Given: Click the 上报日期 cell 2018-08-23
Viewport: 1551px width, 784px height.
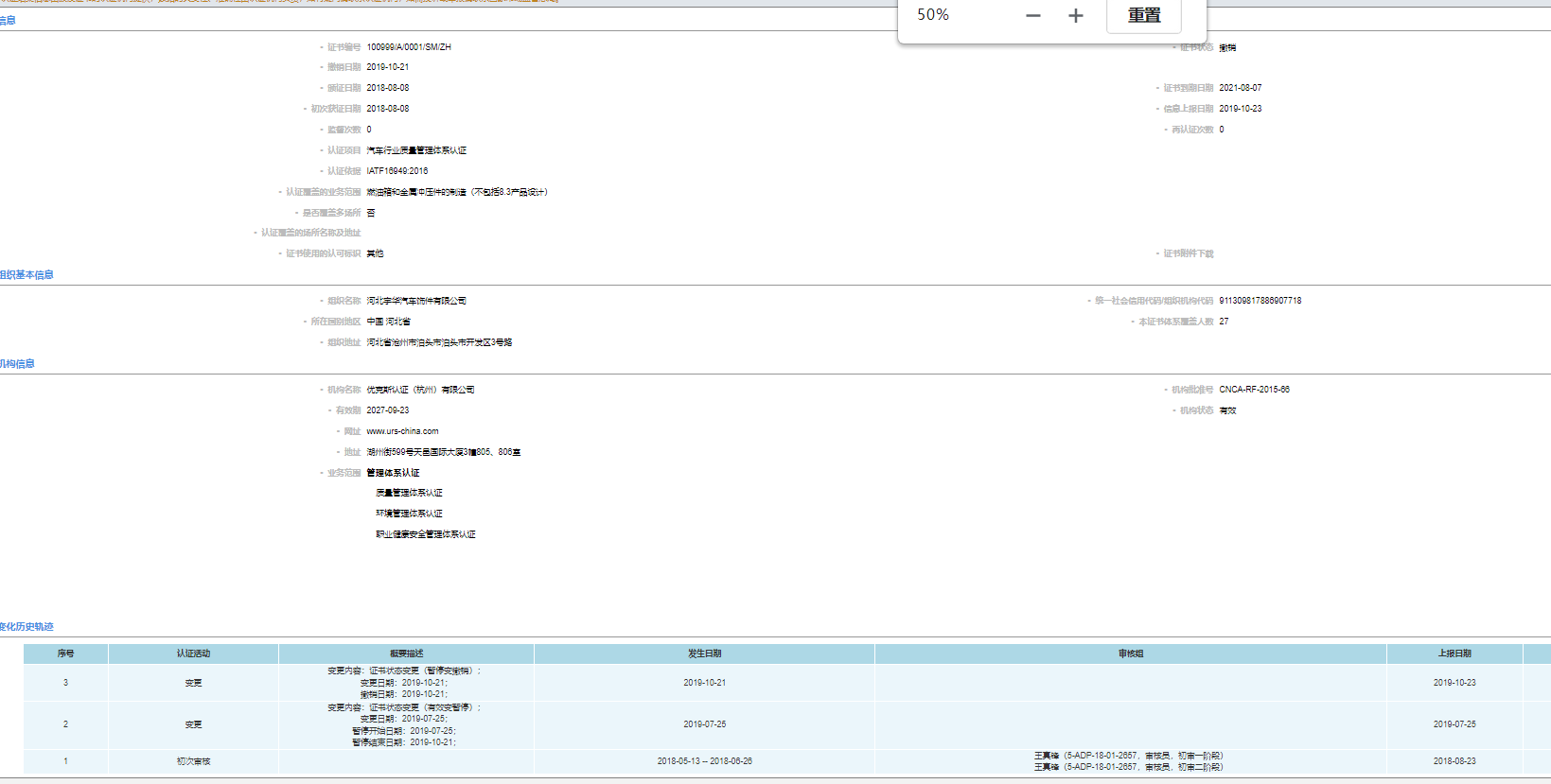Looking at the screenshot, I should coord(1454,761).
